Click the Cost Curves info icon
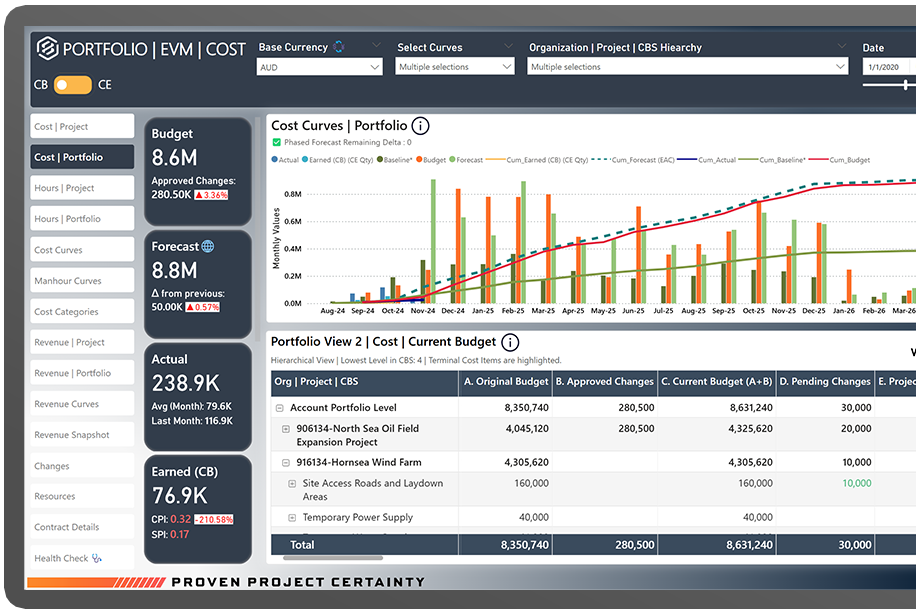This screenshot has width=916, height=615. (x=421, y=126)
